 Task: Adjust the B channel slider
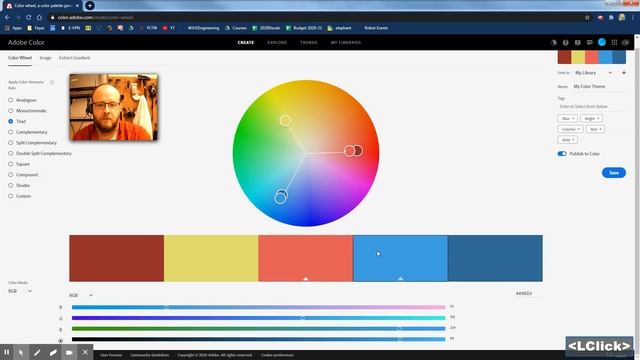point(258,329)
